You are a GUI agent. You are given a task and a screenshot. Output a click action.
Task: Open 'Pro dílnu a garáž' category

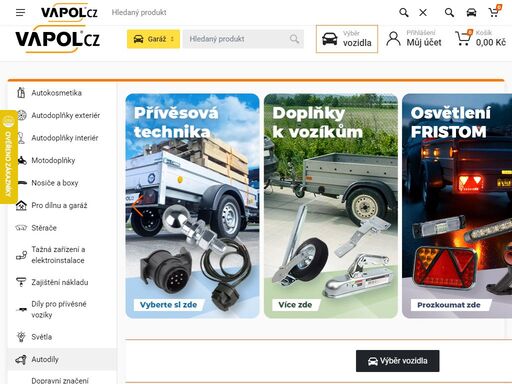(59, 205)
